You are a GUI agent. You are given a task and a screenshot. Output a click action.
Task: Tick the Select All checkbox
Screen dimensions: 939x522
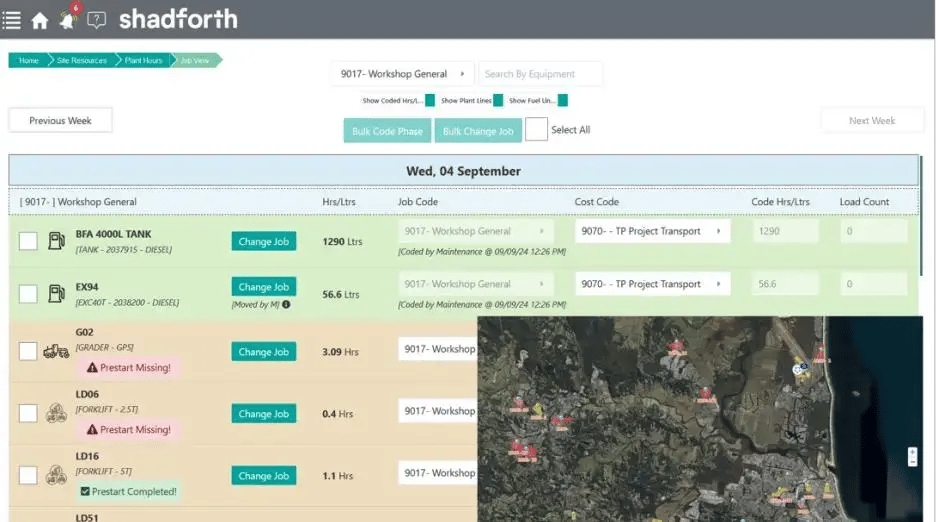click(x=536, y=129)
